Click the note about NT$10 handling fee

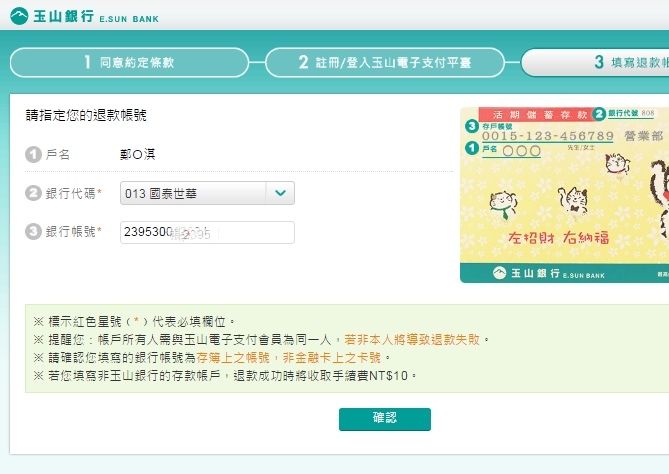225,376
